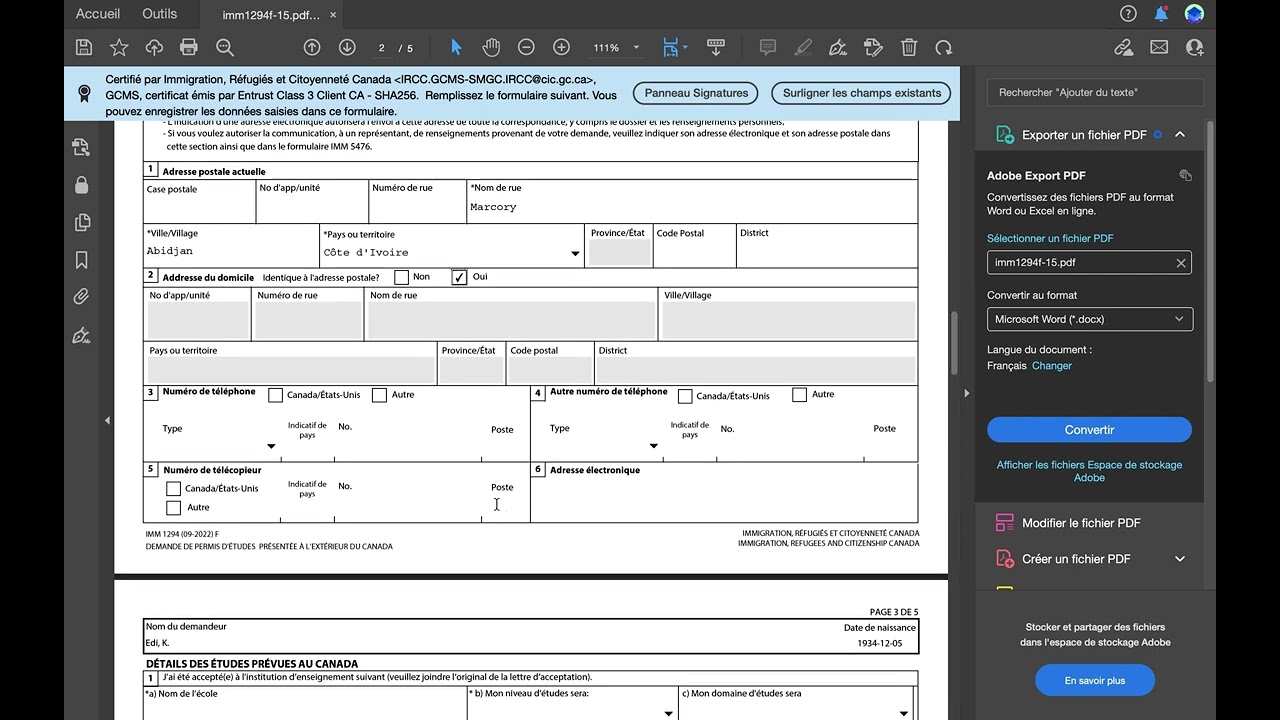Upload the file to cloud storage
This screenshot has height=720, width=1280.
pyautogui.click(x=154, y=47)
